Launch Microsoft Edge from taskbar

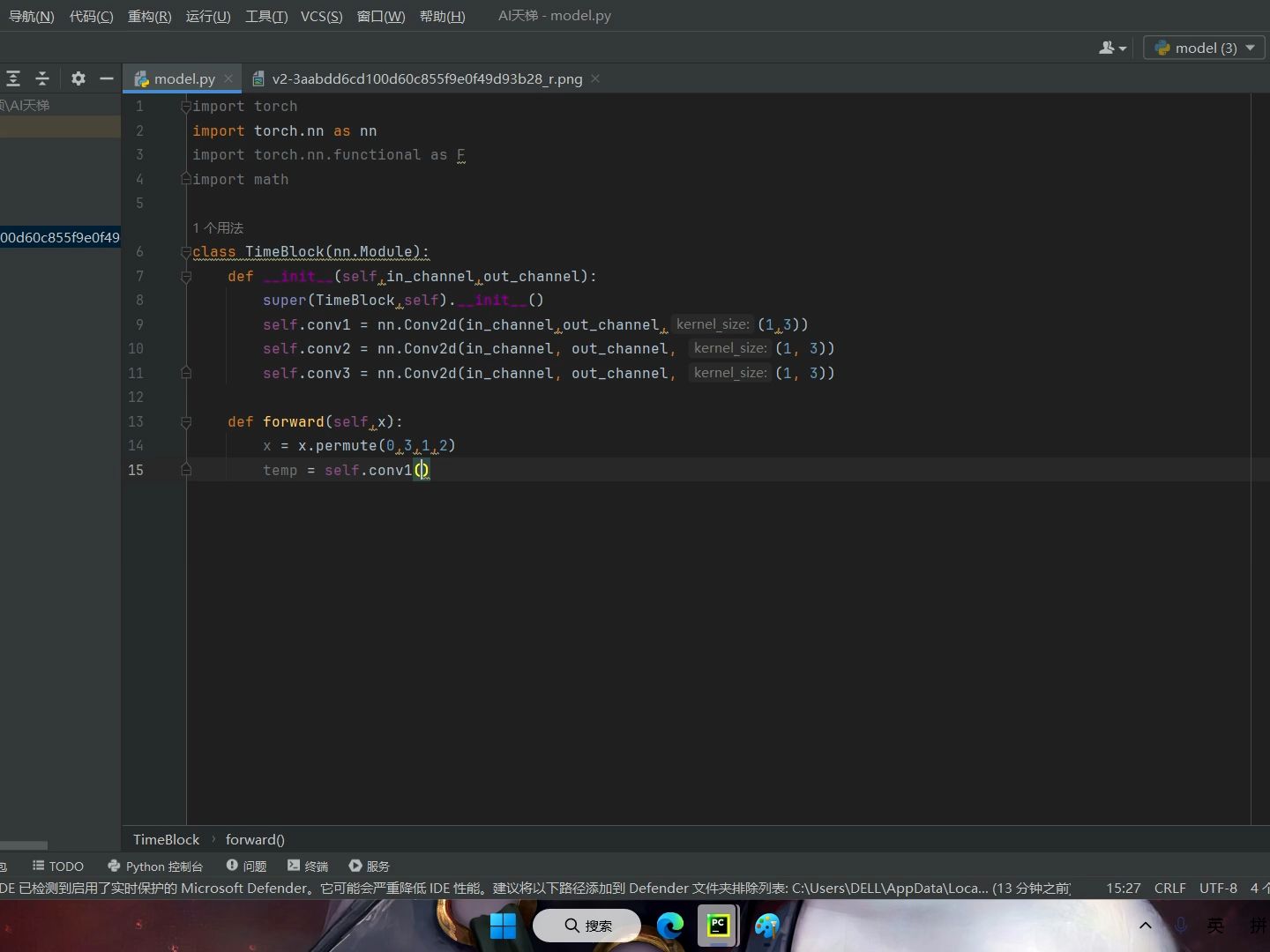[670, 926]
